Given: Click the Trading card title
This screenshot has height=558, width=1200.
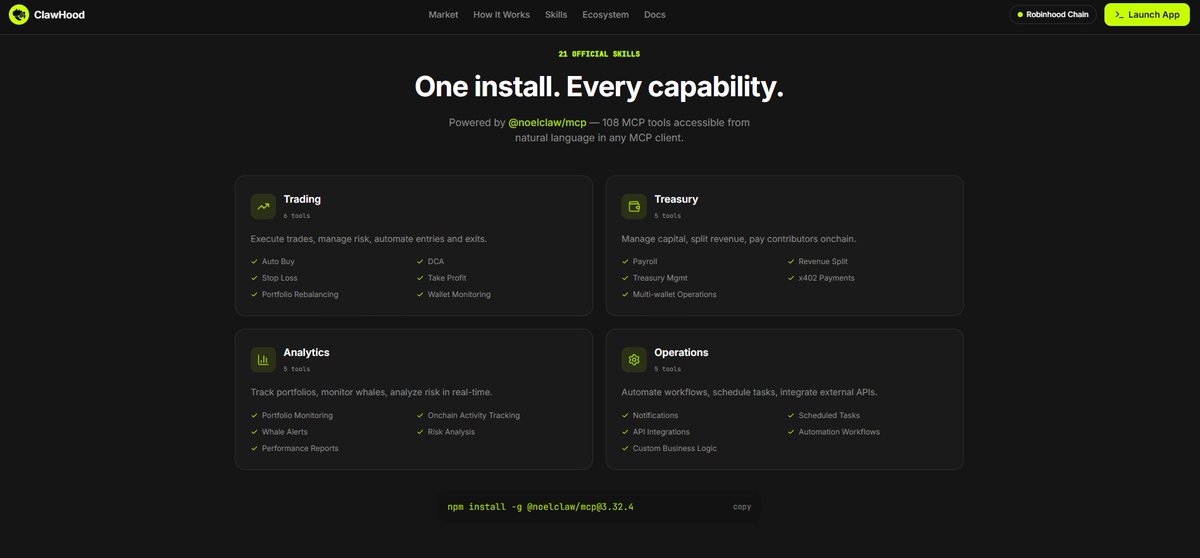Looking at the screenshot, I should pyautogui.click(x=302, y=199).
